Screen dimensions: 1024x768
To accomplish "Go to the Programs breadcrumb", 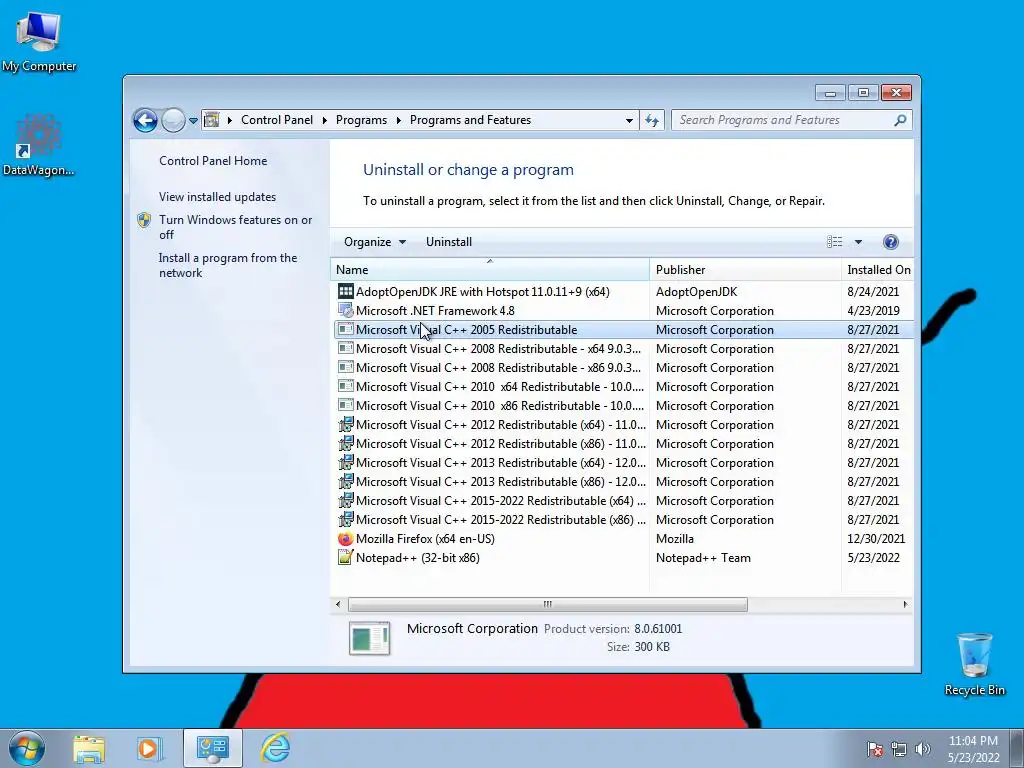I will point(361,120).
